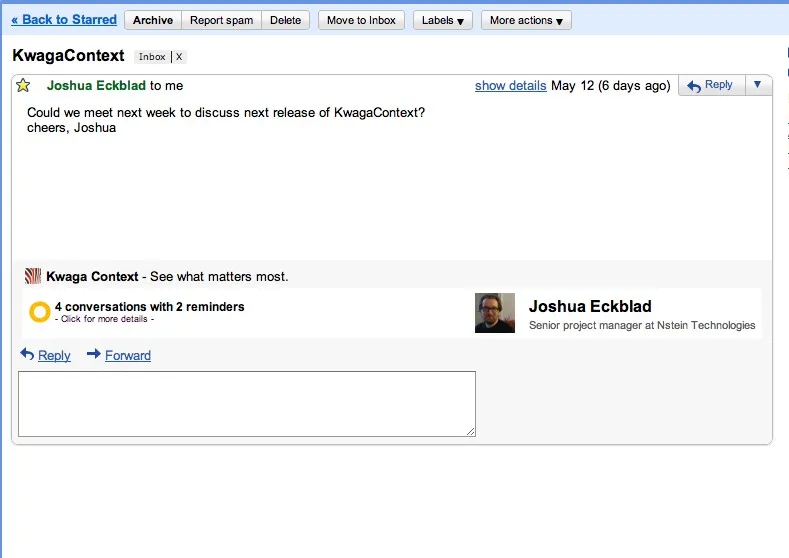Viewport: 789px width, 558px height.
Task: Click the Reply link below the message
Action: pyautogui.click(x=54, y=355)
